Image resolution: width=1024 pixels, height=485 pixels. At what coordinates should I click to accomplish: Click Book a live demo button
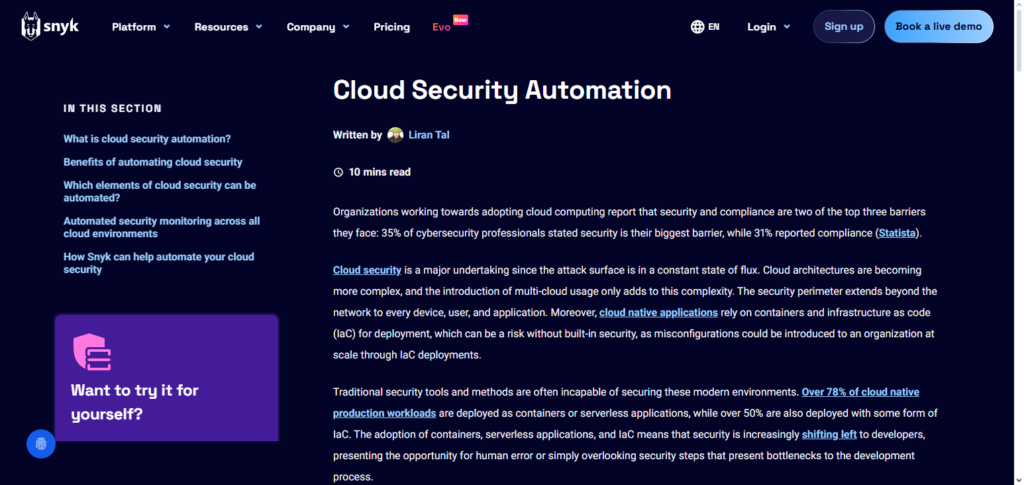(x=938, y=27)
